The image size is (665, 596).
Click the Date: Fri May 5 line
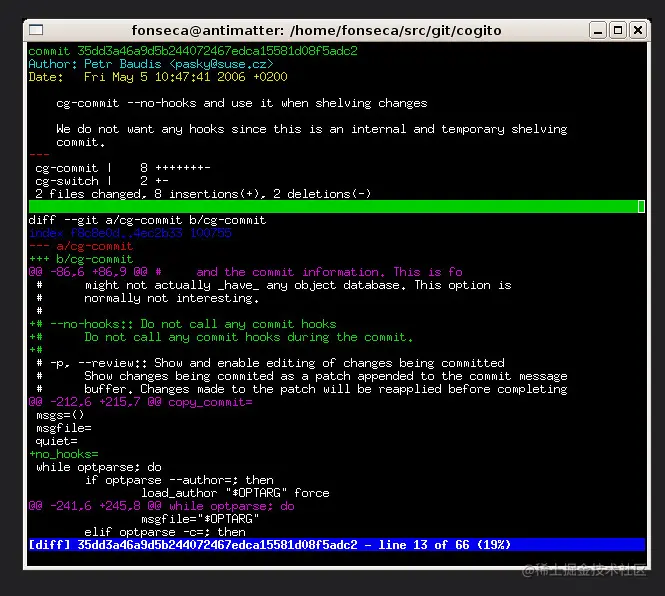[158, 77]
